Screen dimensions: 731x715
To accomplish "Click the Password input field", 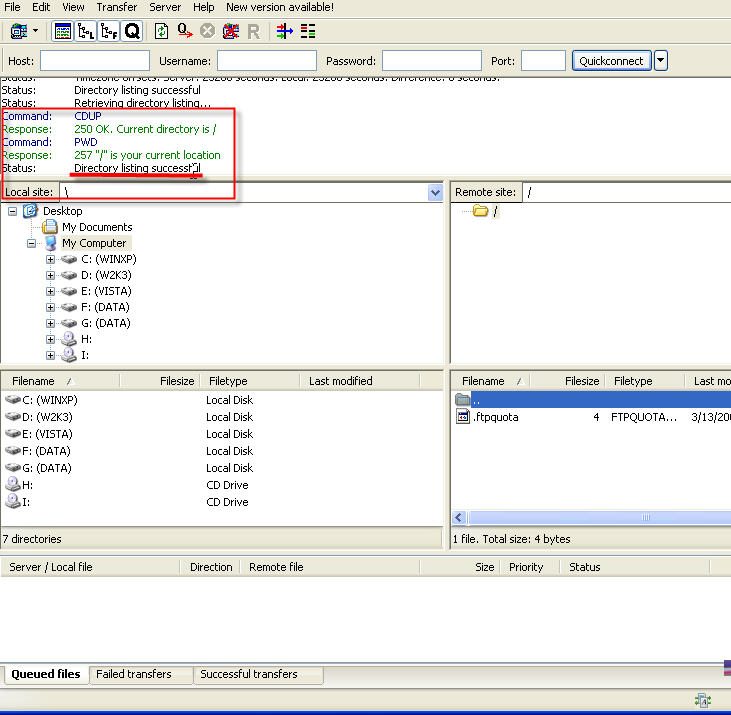I will 432,61.
